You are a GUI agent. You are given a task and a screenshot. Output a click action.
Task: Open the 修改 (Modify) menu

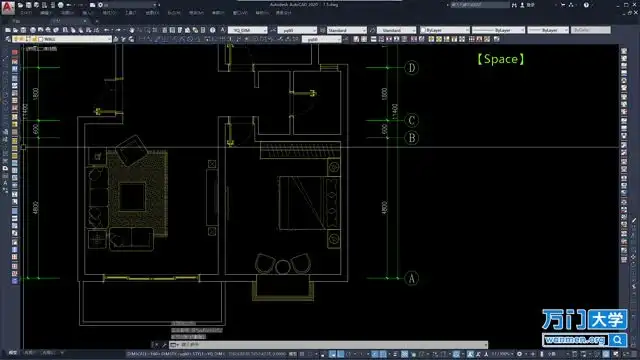pyautogui.click(x=218, y=13)
